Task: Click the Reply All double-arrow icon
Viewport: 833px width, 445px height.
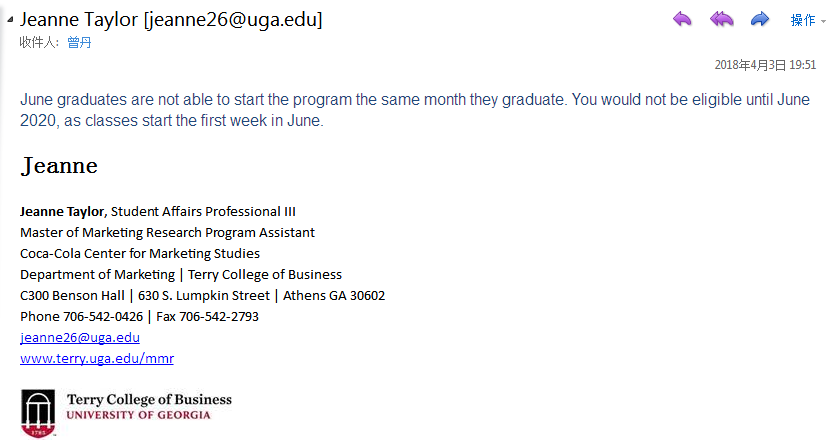Action: tap(721, 19)
